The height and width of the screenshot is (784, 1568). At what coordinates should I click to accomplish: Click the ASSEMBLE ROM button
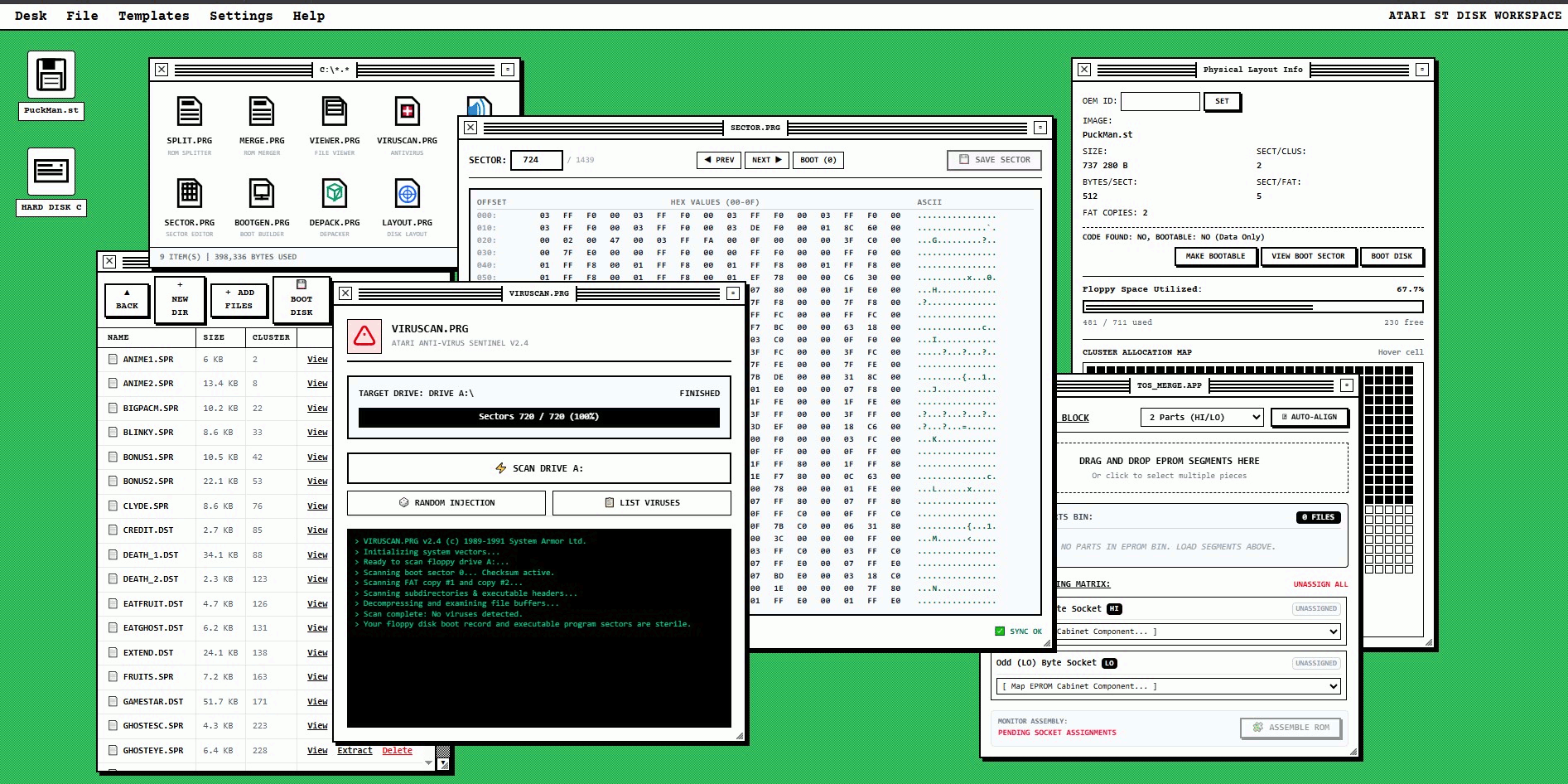[x=1291, y=728]
